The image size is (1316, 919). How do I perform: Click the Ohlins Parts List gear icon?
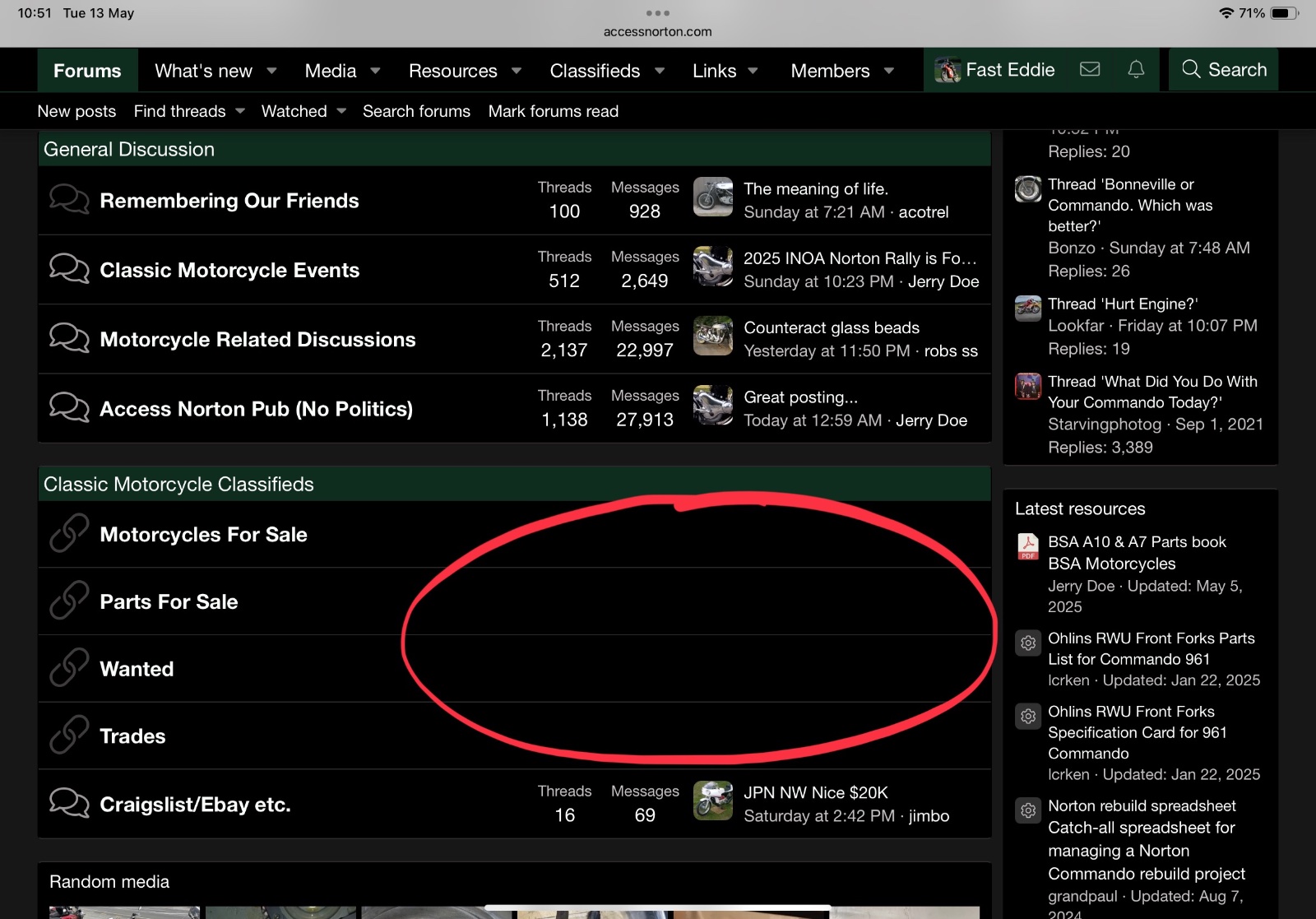1028,643
